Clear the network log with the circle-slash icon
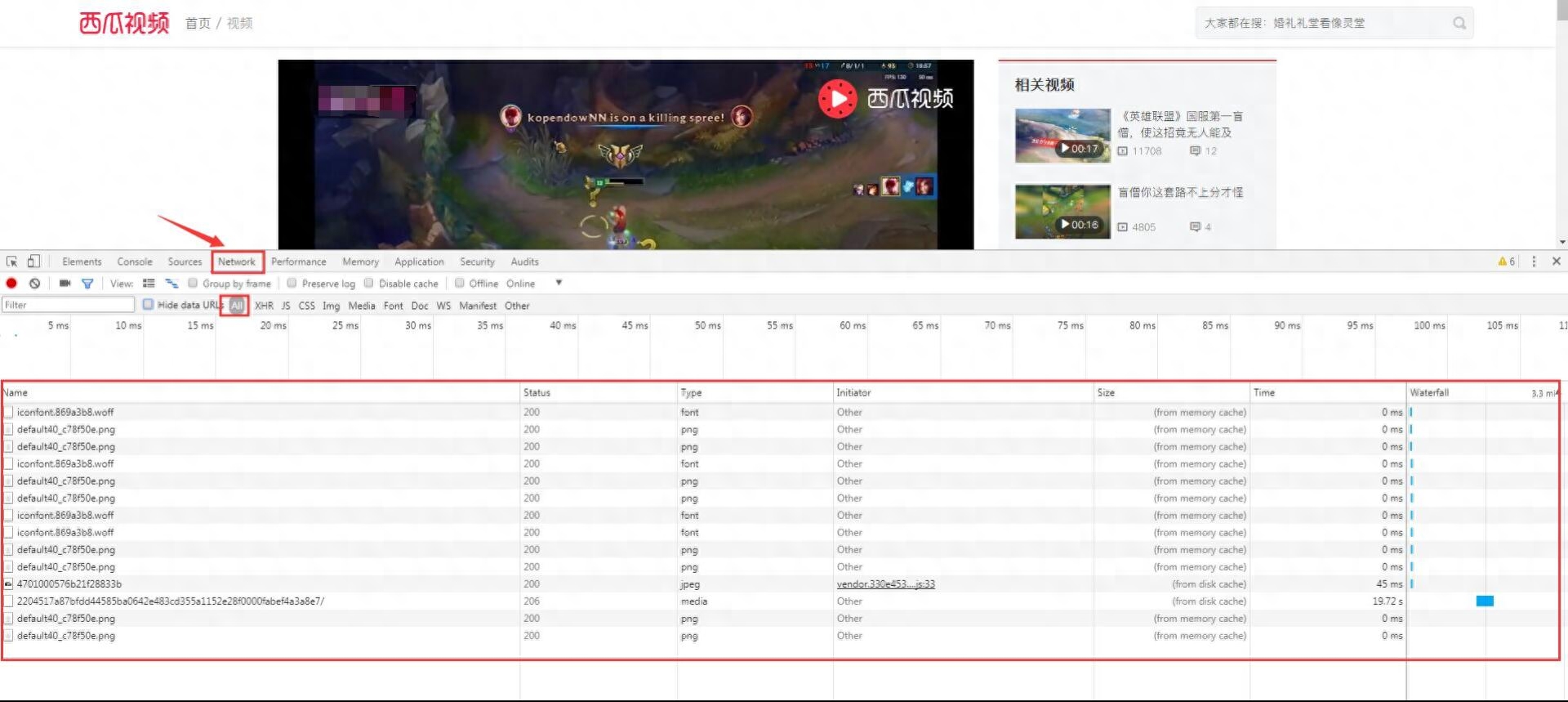This screenshot has height=702, width=1568. coord(34,284)
